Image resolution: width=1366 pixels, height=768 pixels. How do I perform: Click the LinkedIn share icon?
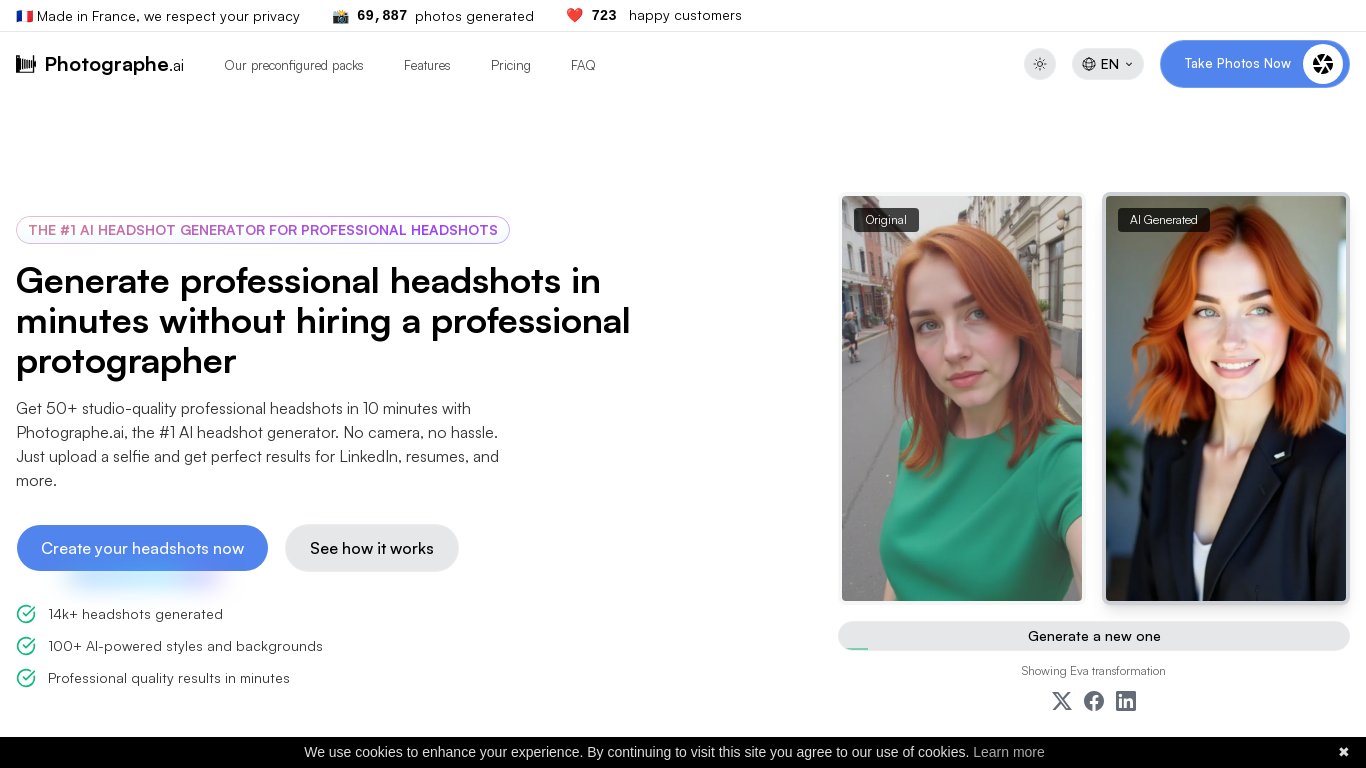point(1126,701)
